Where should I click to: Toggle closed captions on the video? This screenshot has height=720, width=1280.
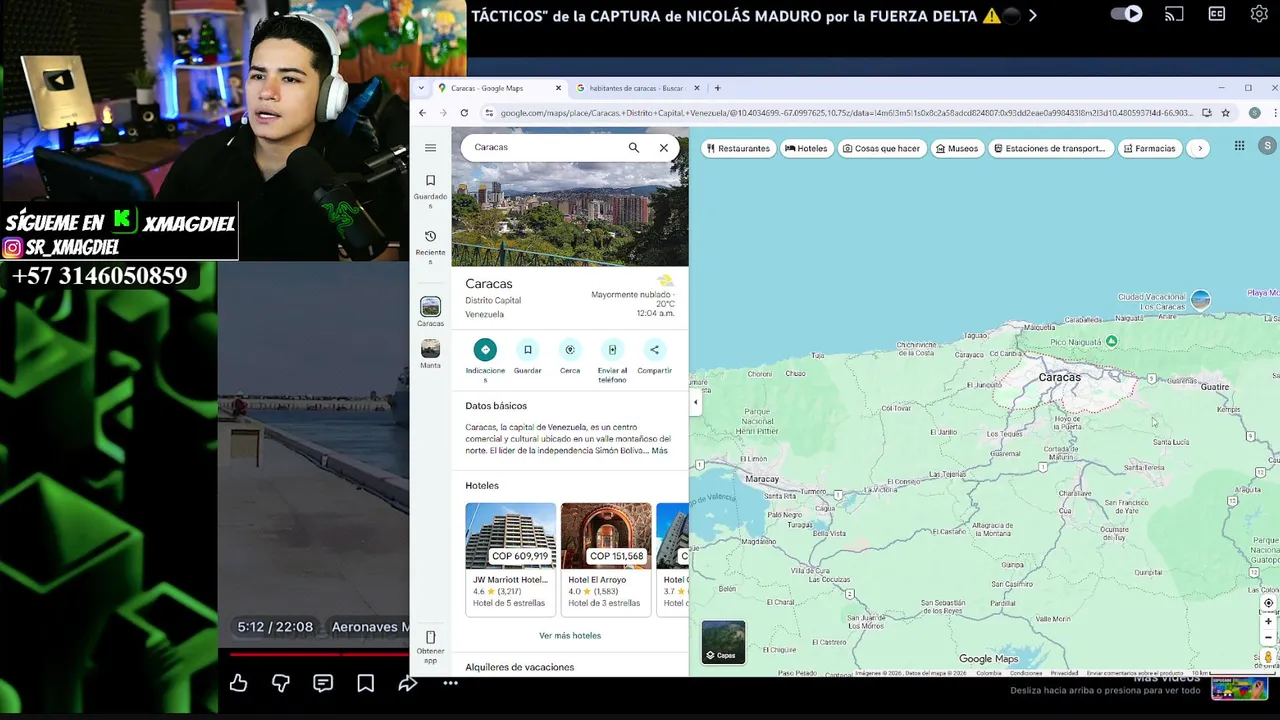pos(1217,14)
